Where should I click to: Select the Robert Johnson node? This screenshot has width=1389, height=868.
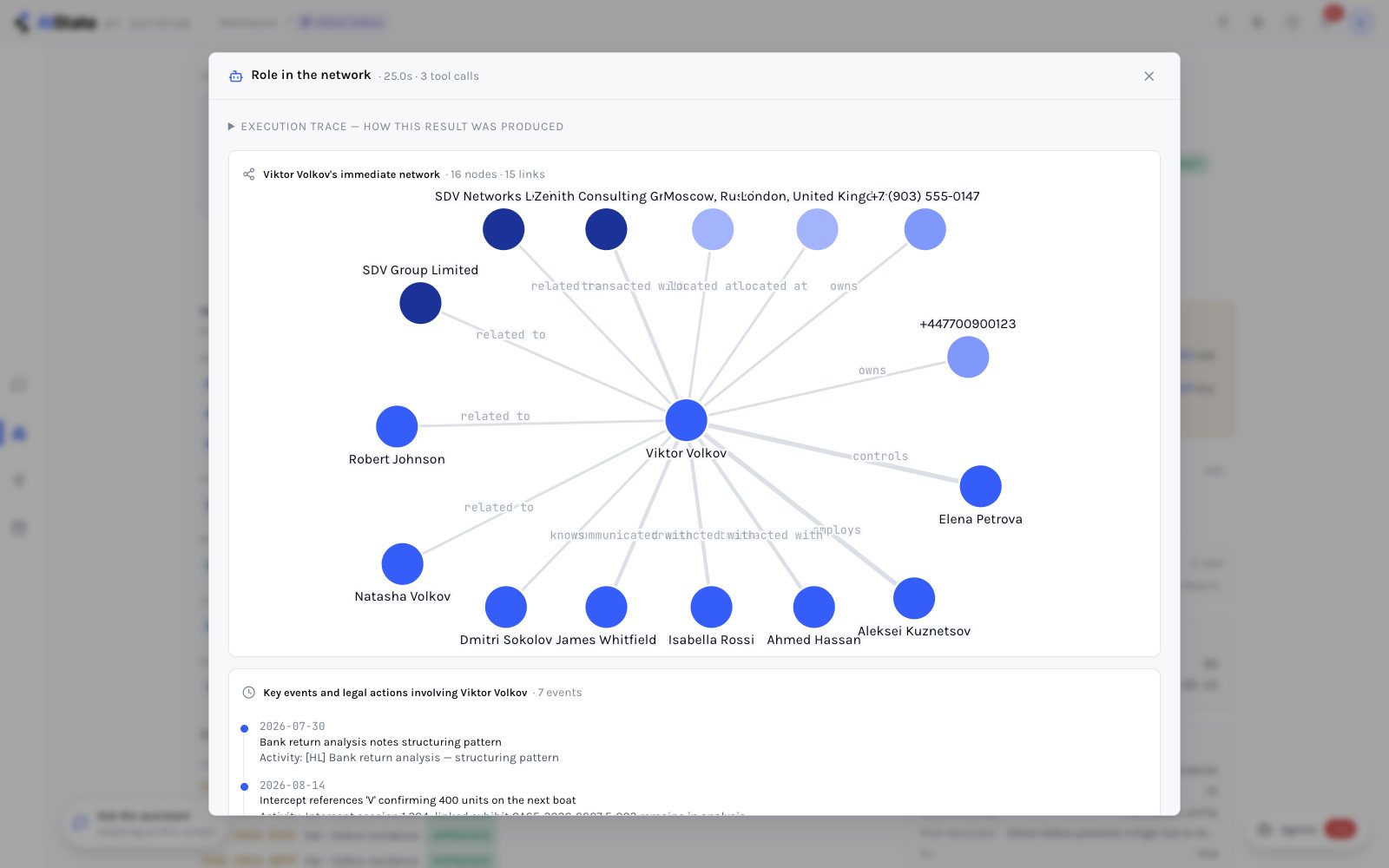397,427
